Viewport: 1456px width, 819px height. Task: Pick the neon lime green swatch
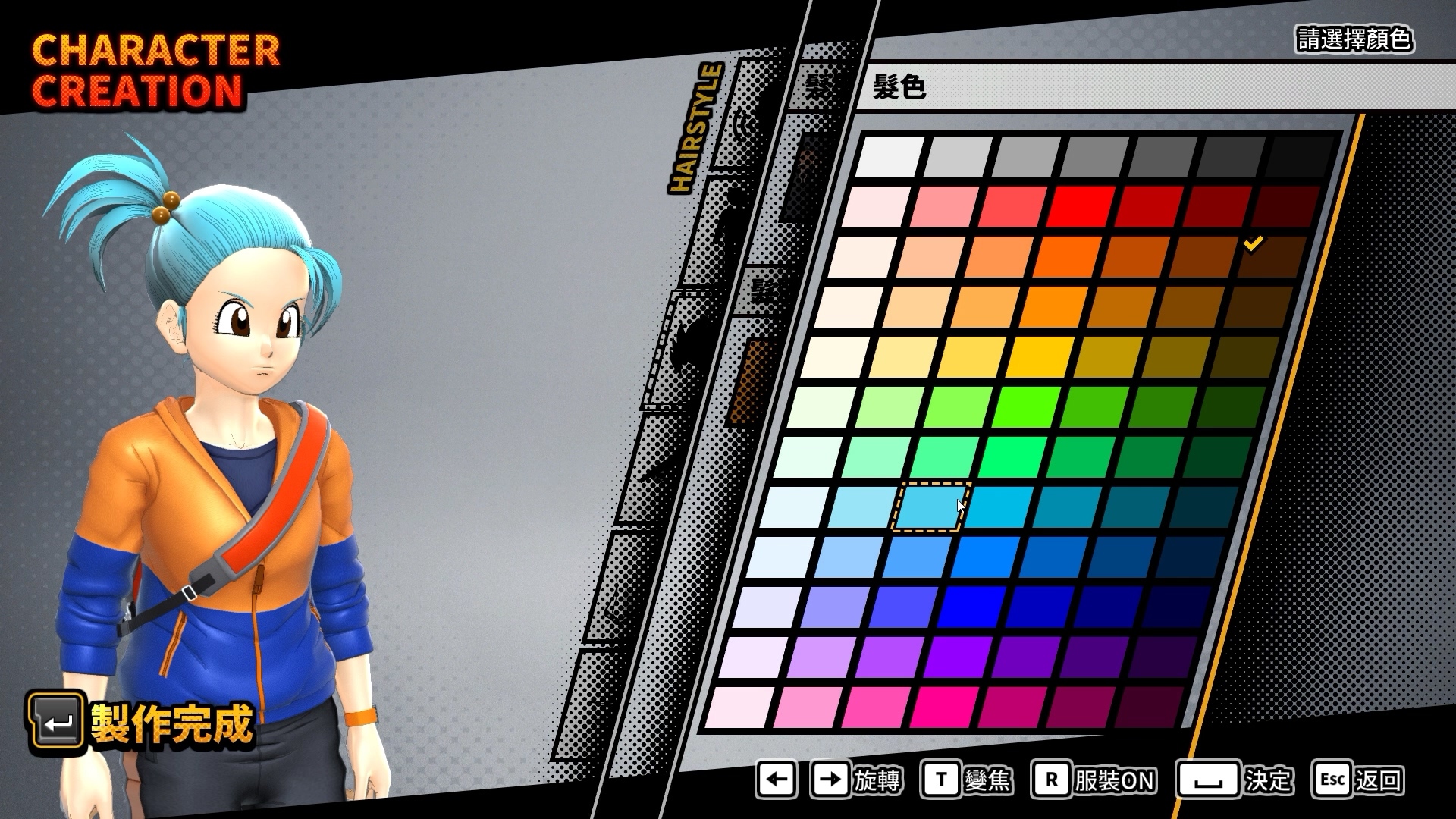point(1025,407)
